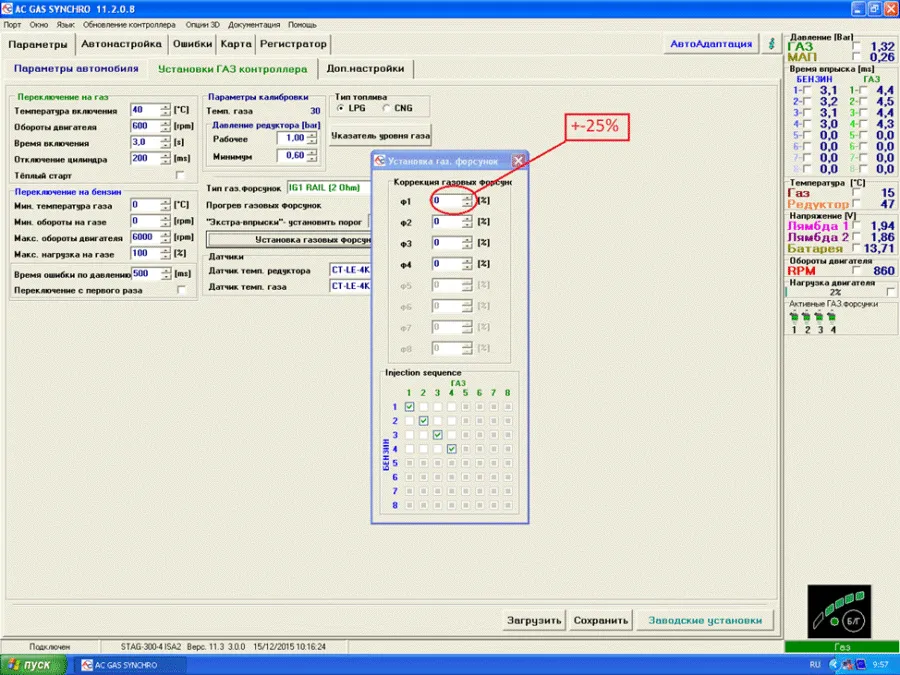Open the Датчик темп. редуктора dropdown
This screenshot has width=900, height=675.
[x=350, y=270]
